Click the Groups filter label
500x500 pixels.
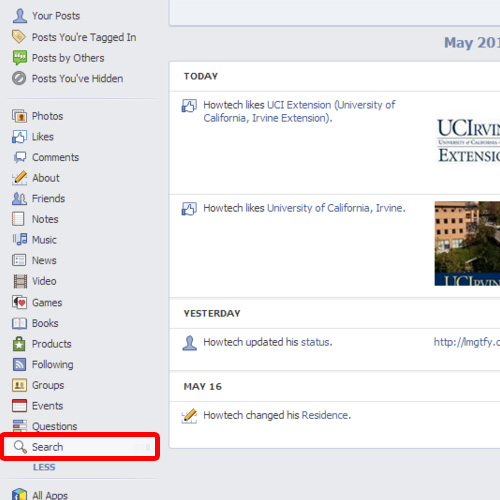48,386
